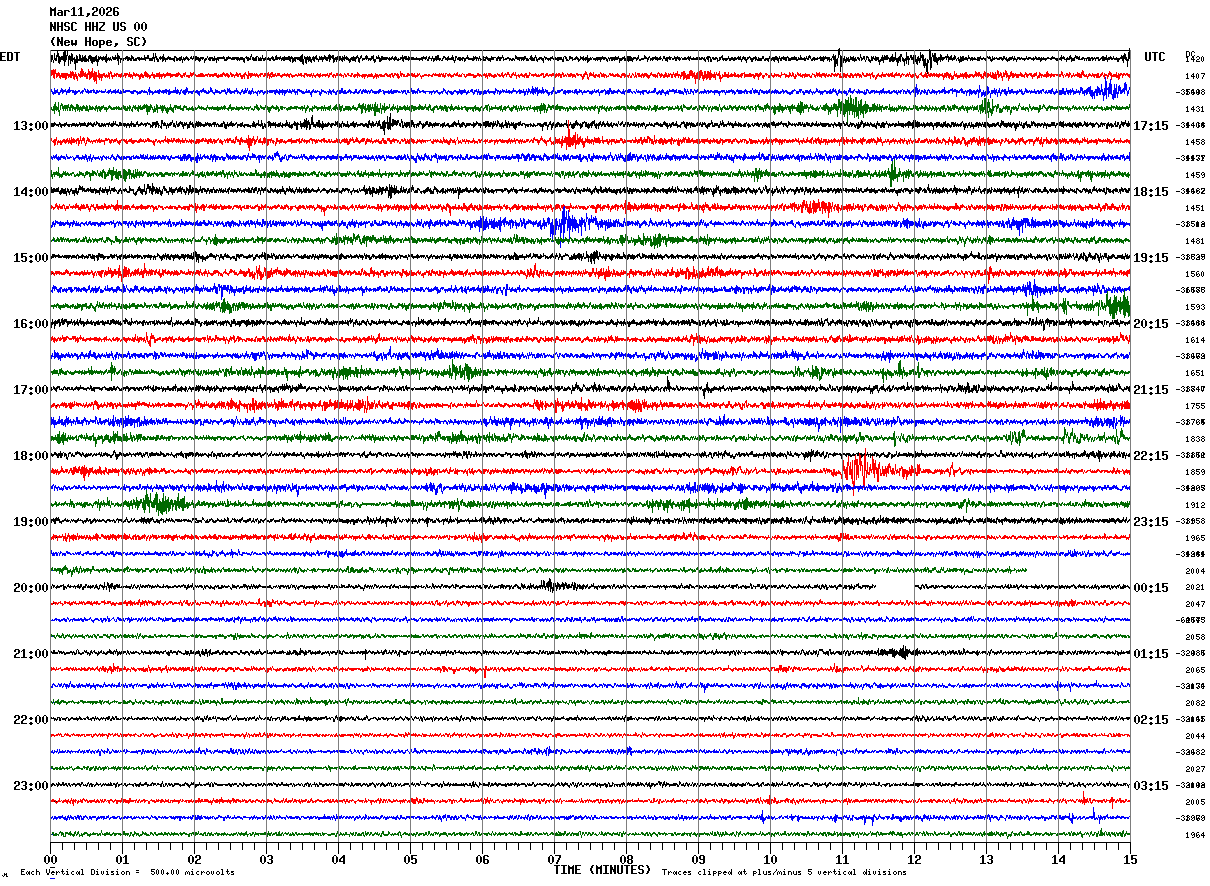Click DC offset value 1651
Screen dimensions: 1210x886
point(1195,373)
